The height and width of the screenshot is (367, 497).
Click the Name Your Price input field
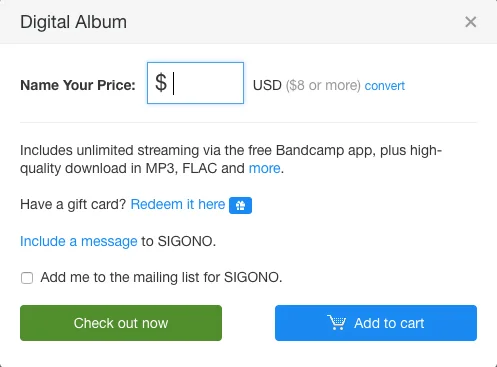(195, 83)
